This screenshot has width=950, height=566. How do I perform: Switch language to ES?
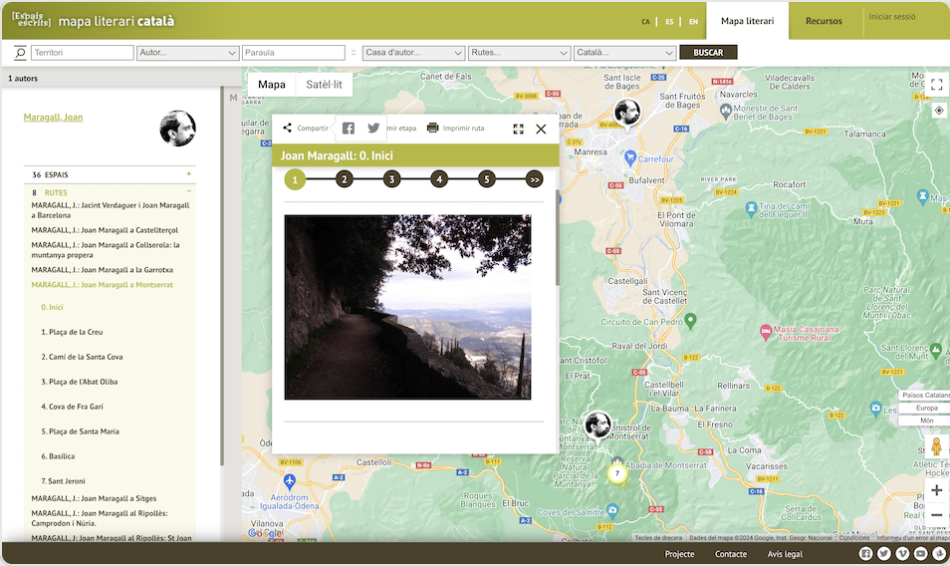(669, 22)
